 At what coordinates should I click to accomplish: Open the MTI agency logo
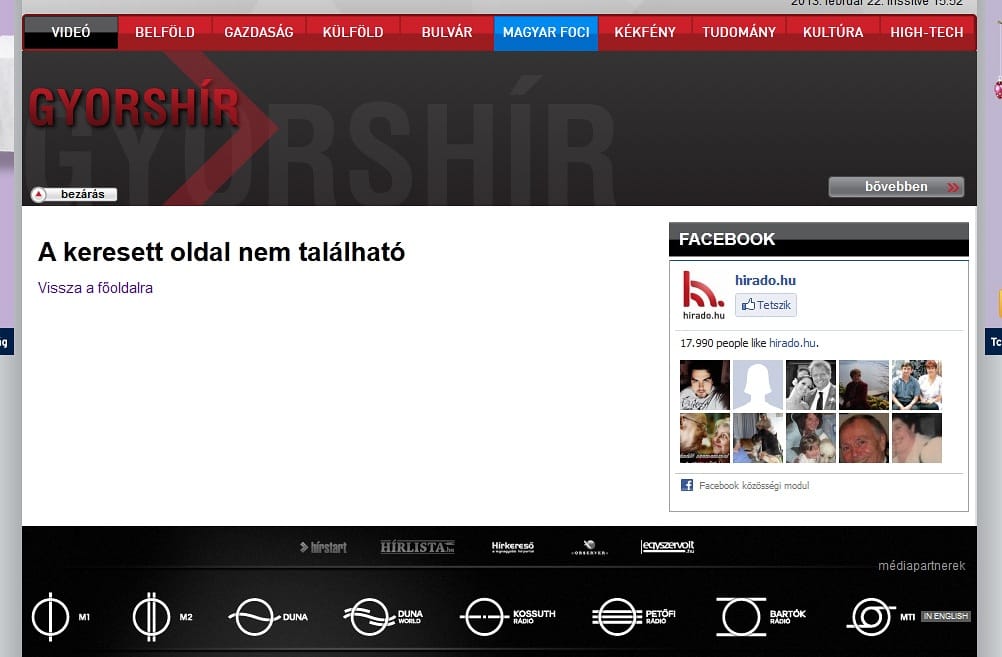point(881,617)
